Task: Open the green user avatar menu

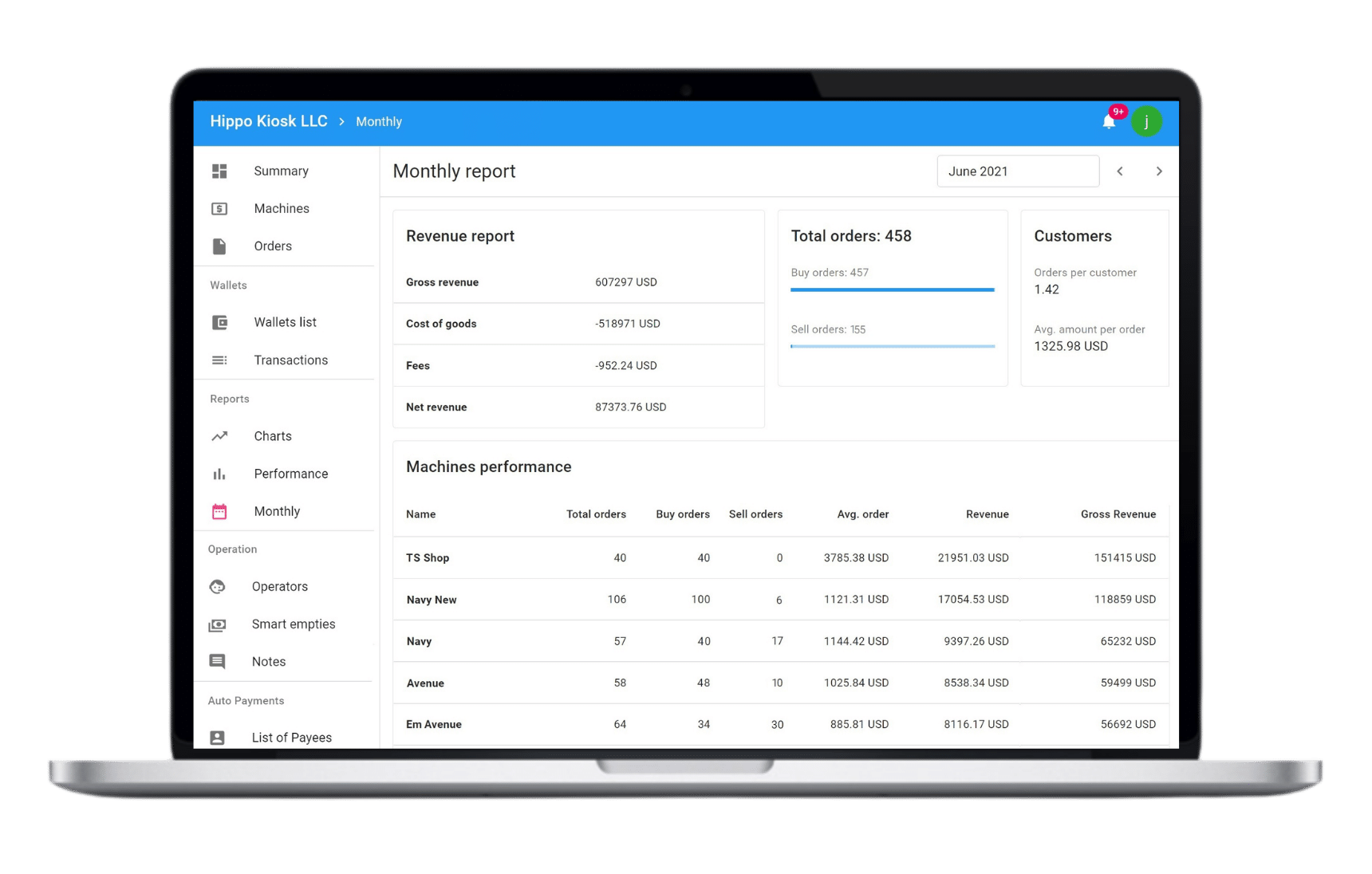Action: [x=1146, y=122]
